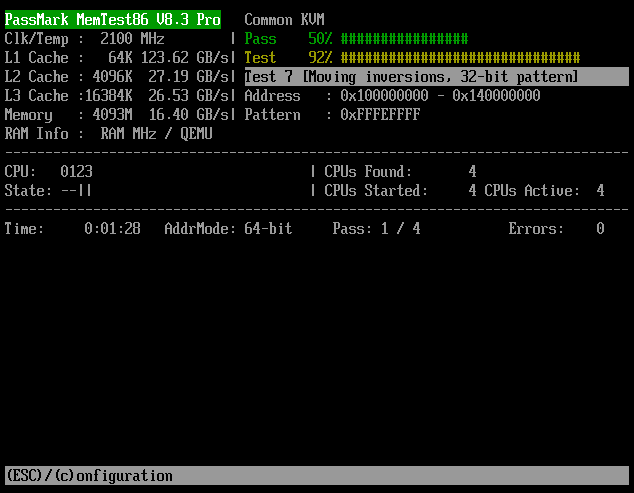This screenshot has height=493, width=634.
Task: Click the yellow Test 92% progress bar
Action: click(459, 57)
